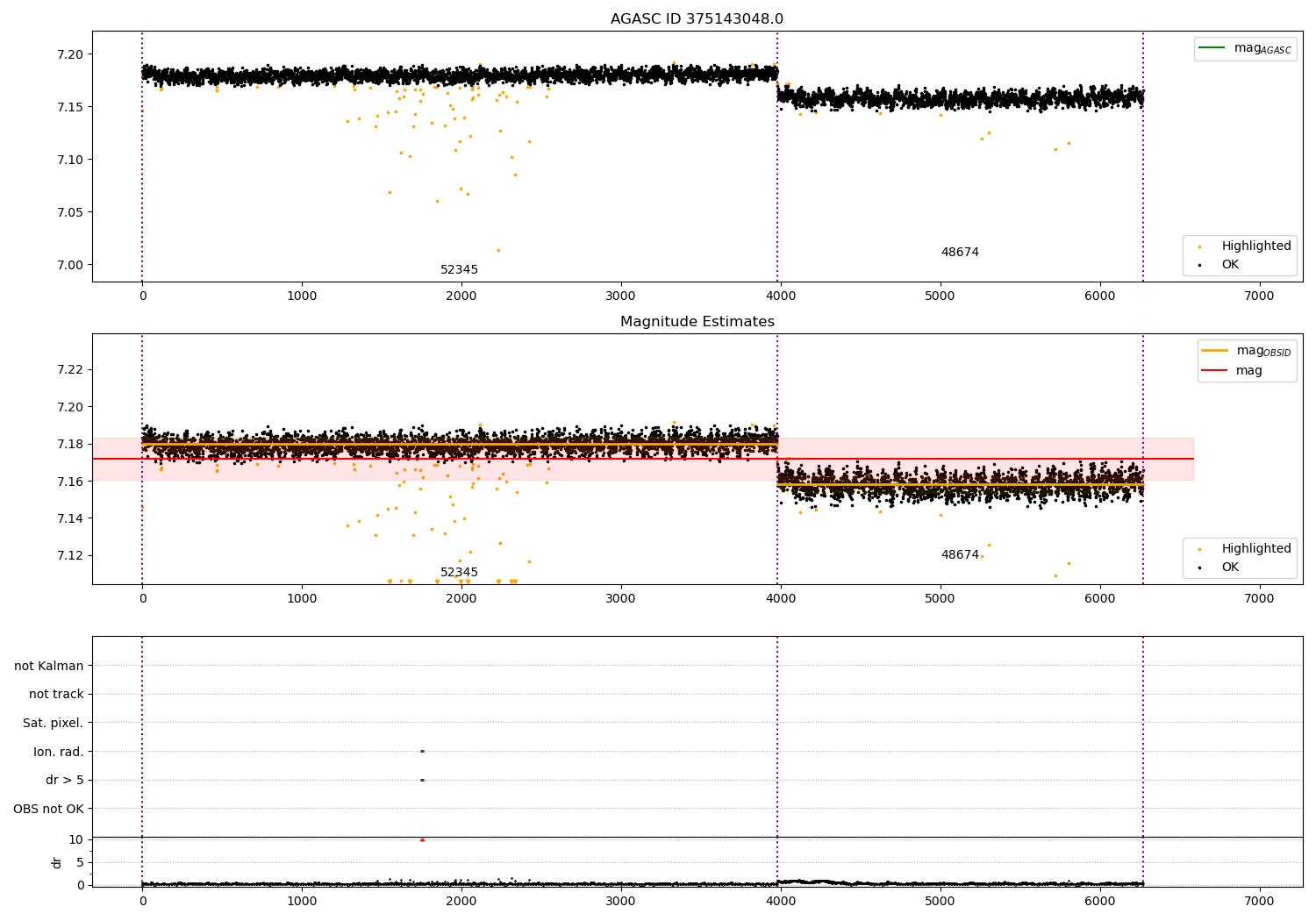1316x921 pixels.
Task: Click the data marker on the dr > 5 row
Action: tap(422, 780)
